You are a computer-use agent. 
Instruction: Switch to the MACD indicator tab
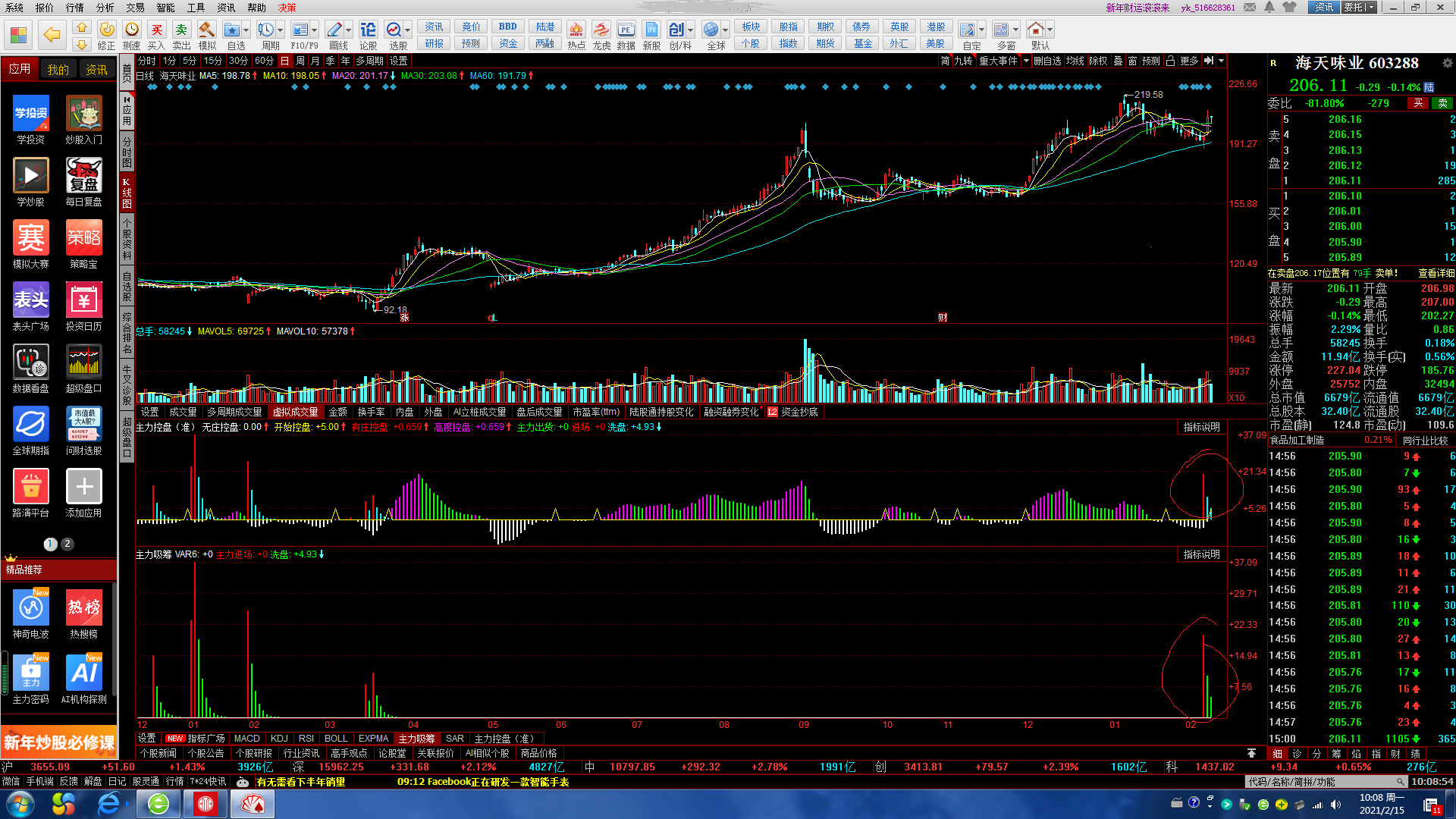(x=246, y=739)
